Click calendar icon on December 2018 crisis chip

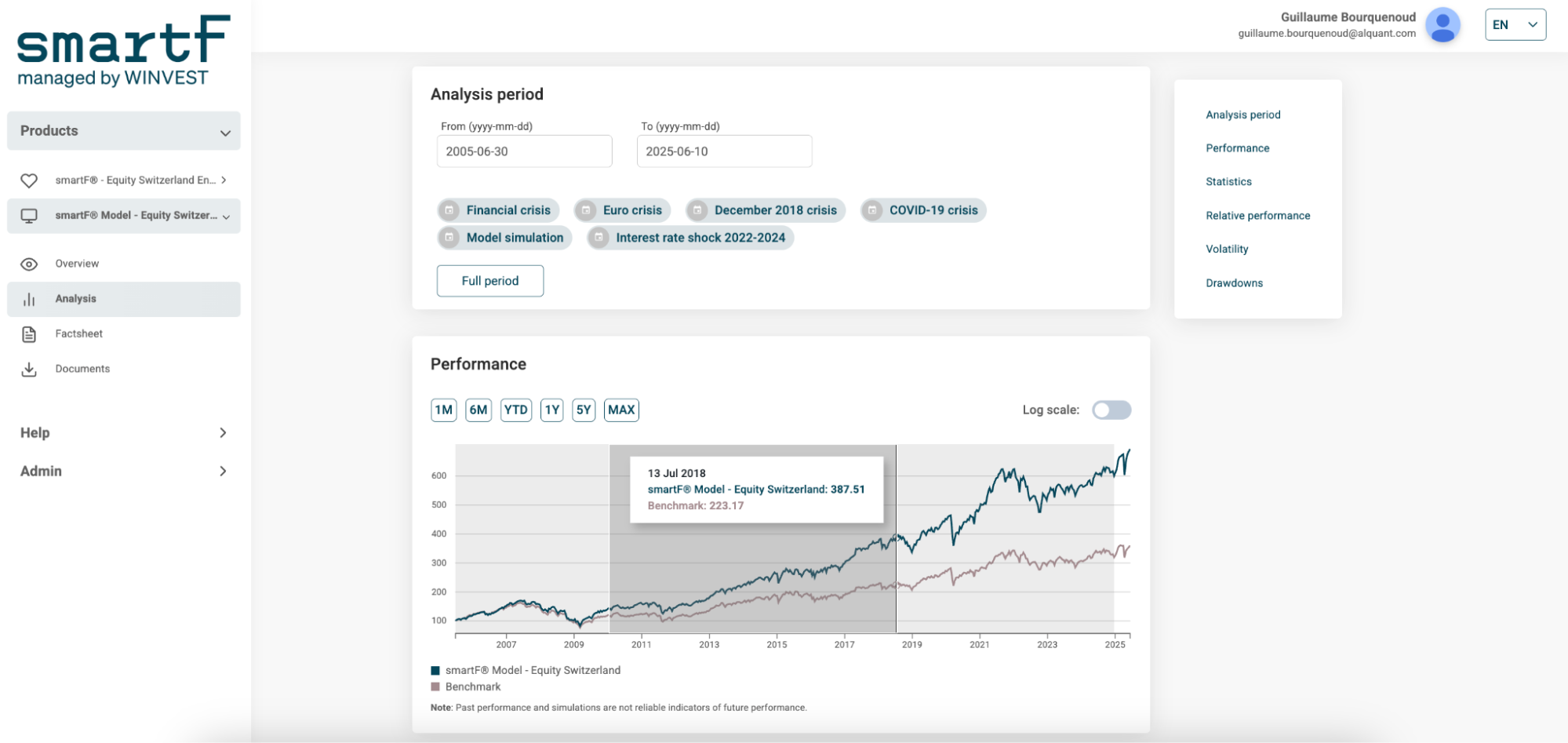697,210
